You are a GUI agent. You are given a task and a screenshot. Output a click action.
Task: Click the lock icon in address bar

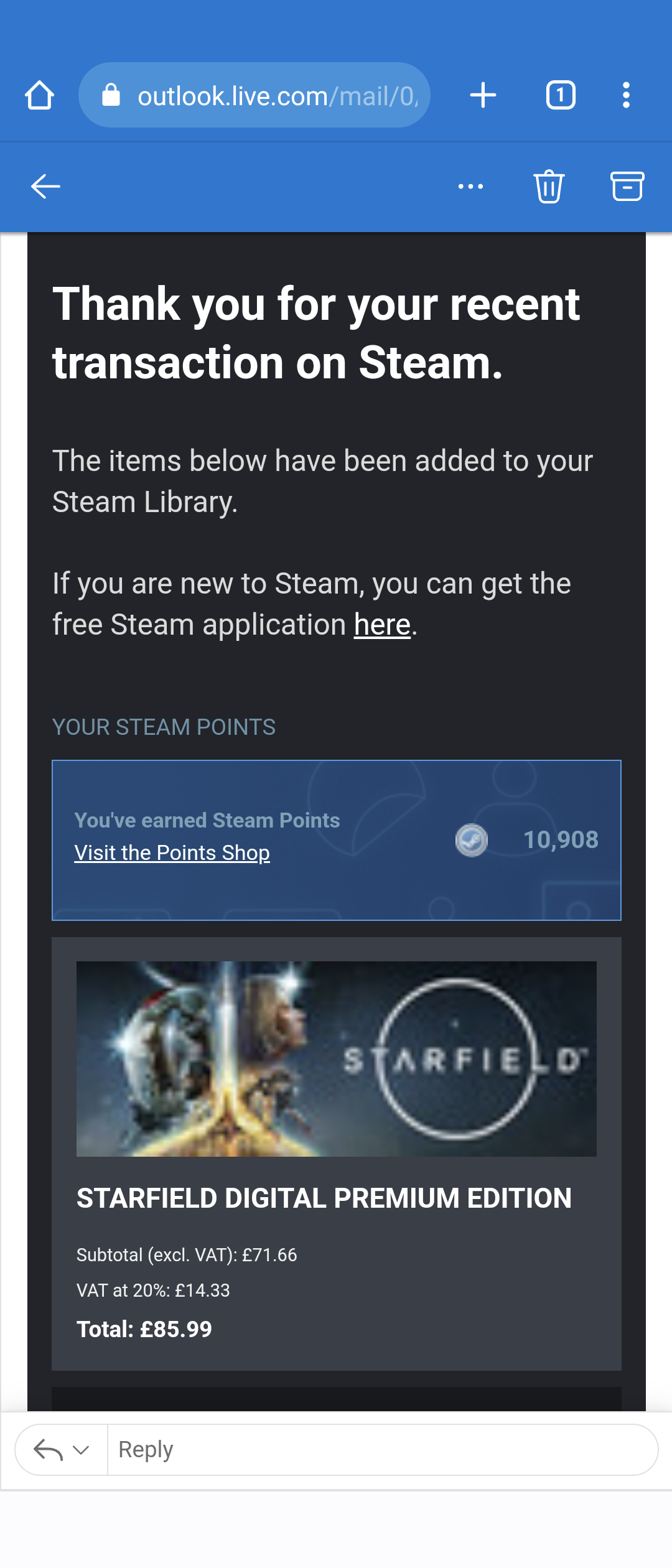coord(111,95)
